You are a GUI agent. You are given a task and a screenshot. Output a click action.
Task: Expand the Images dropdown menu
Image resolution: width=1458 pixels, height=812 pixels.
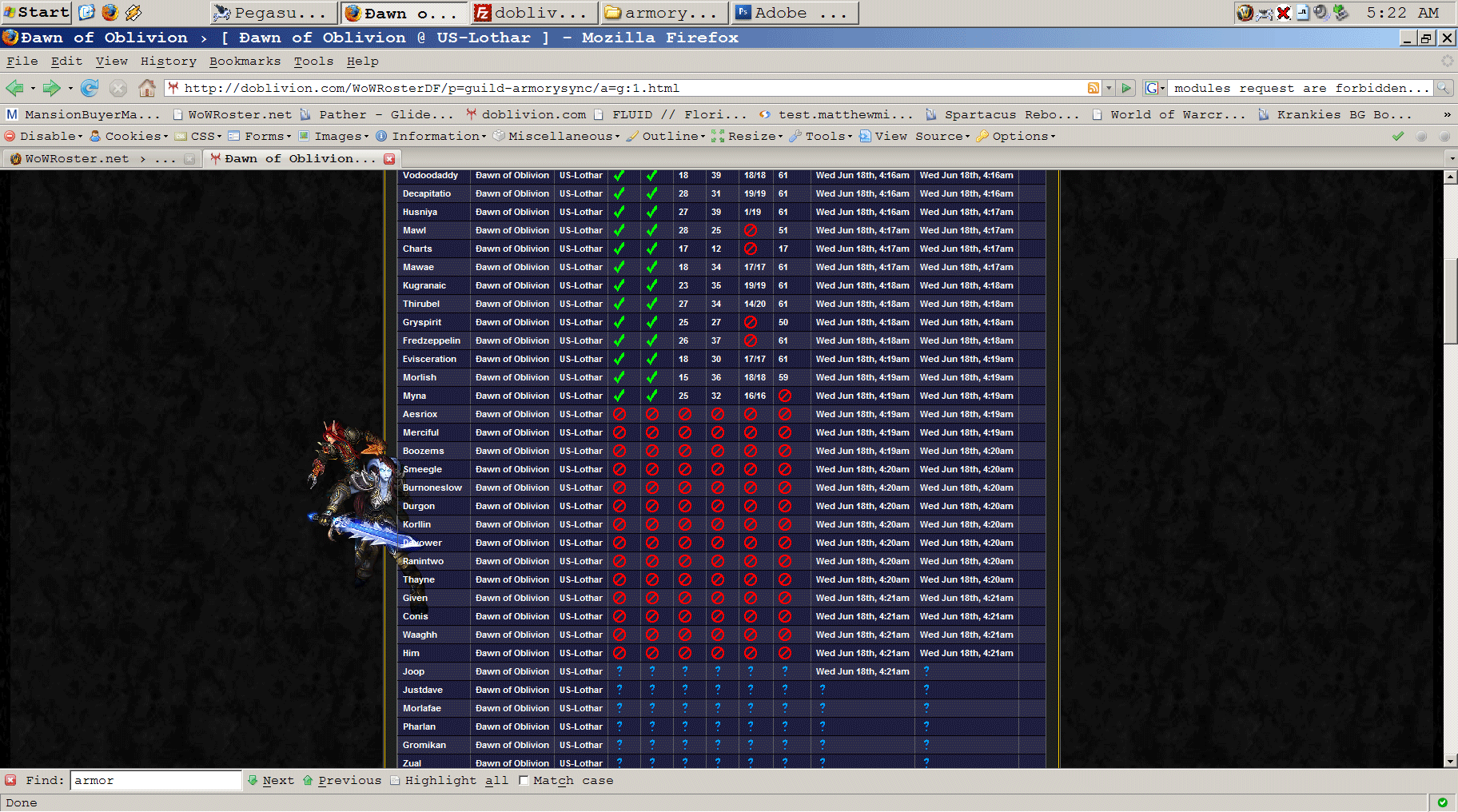[x=333, y=136]
